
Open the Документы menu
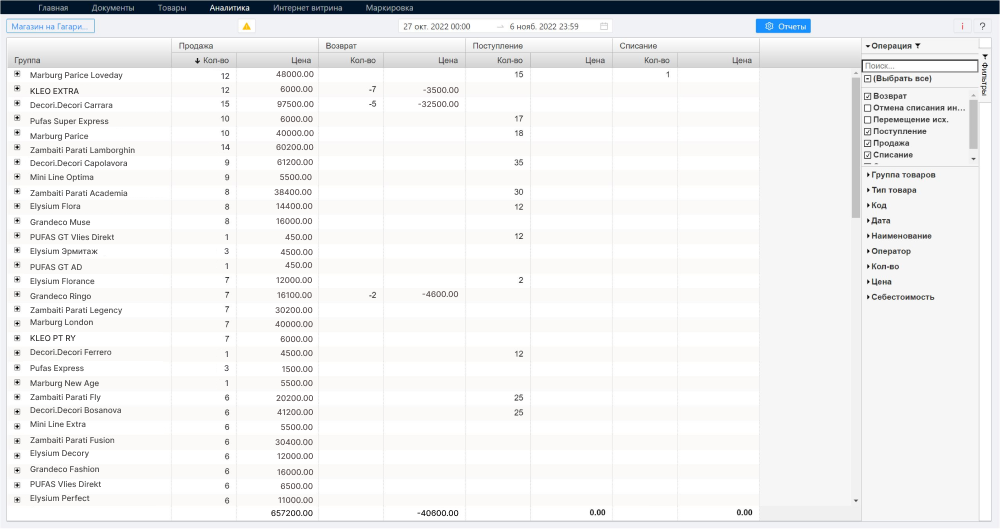tap(112, 7)
